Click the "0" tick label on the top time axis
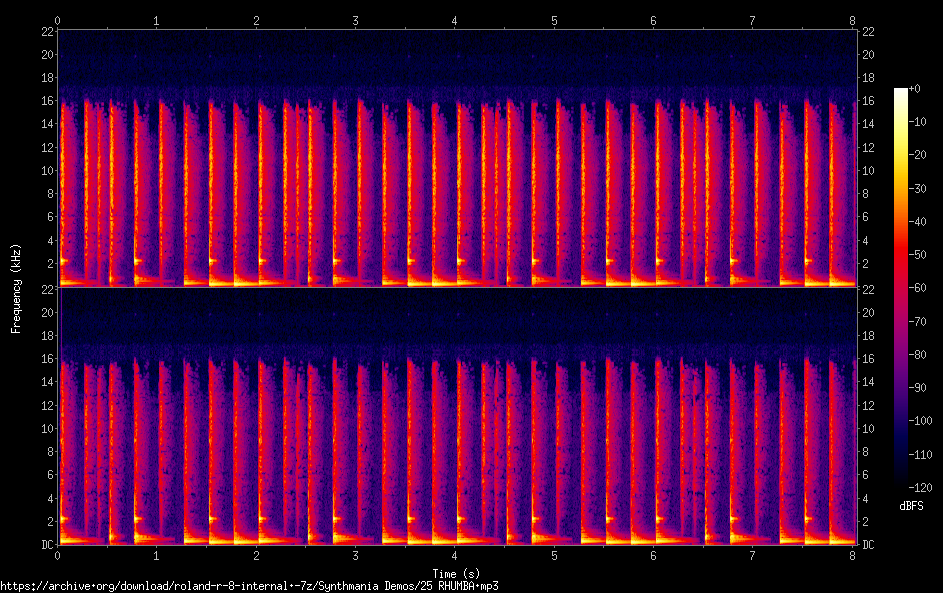 click(x=57, y=20)
